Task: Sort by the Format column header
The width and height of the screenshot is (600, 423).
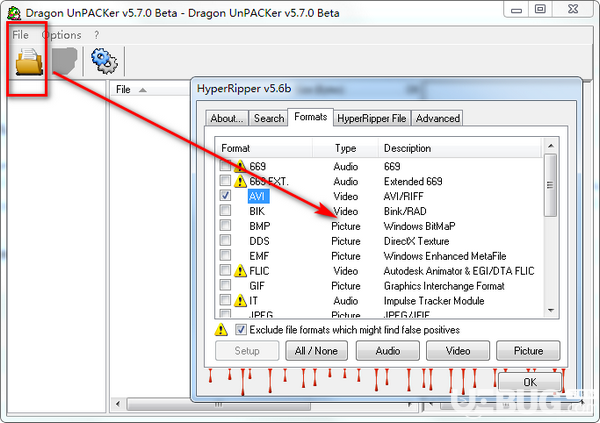Action: click(x=264, y=148)
